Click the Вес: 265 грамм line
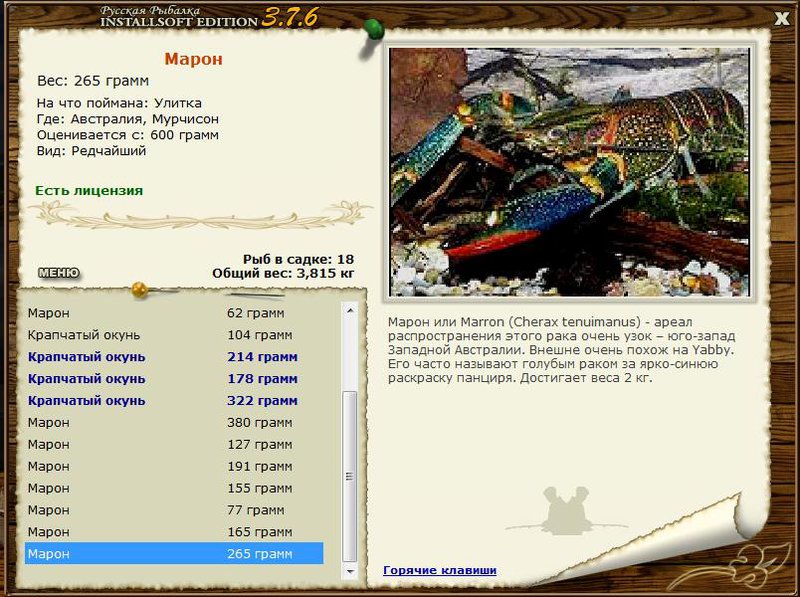800x597 pixels. click(93, 81)
